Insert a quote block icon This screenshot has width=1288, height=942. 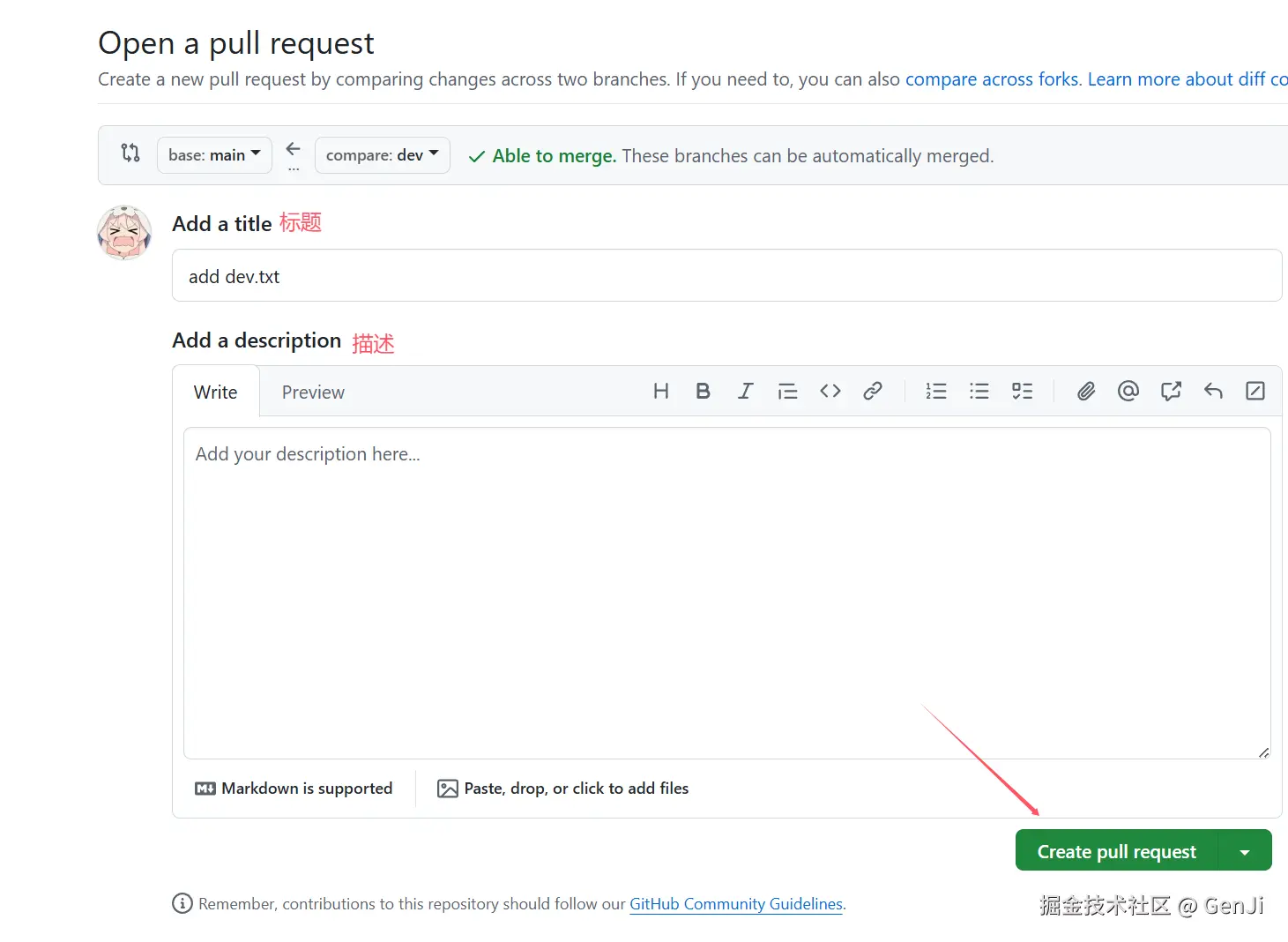(x=787, y=392)
